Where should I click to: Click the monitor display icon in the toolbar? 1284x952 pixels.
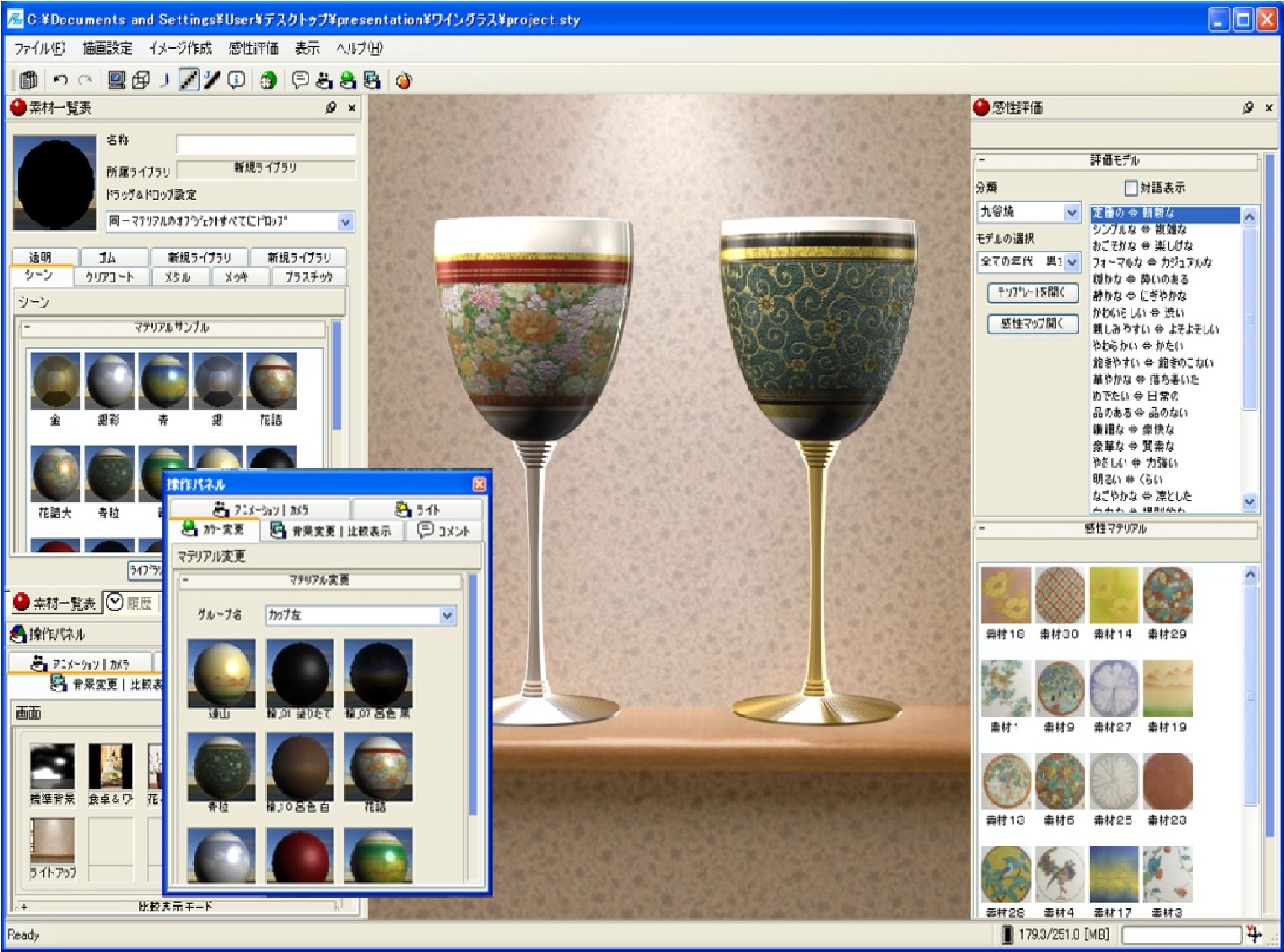point(116,80)
